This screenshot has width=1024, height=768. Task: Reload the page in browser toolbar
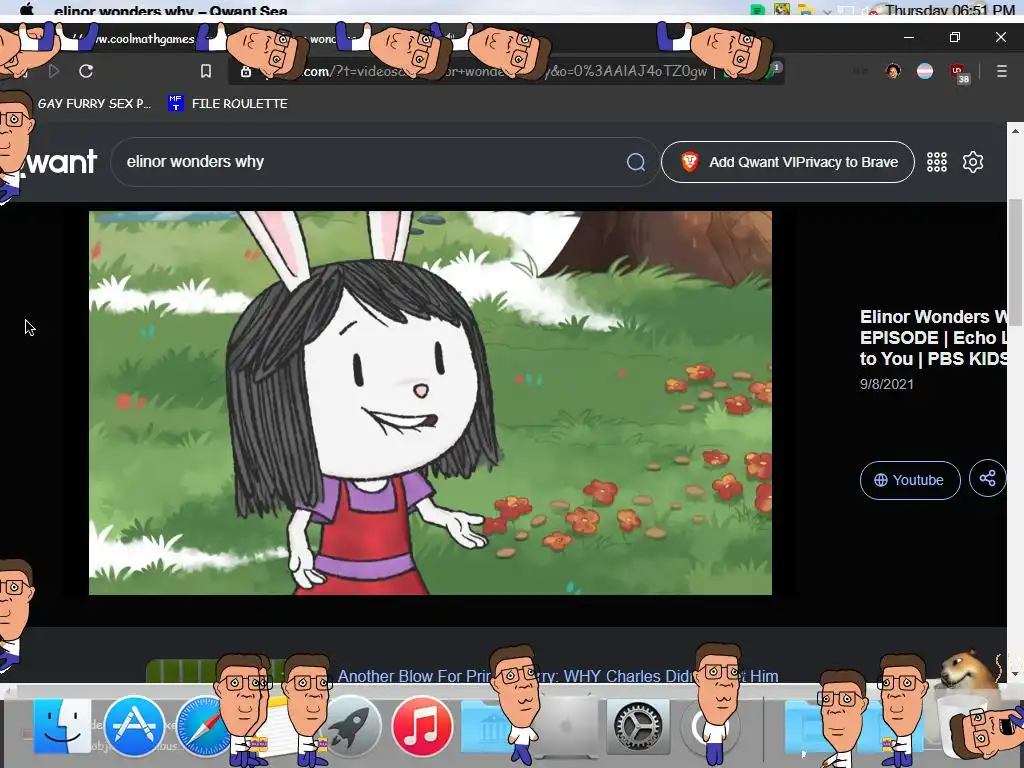click(x=86, y=71)
